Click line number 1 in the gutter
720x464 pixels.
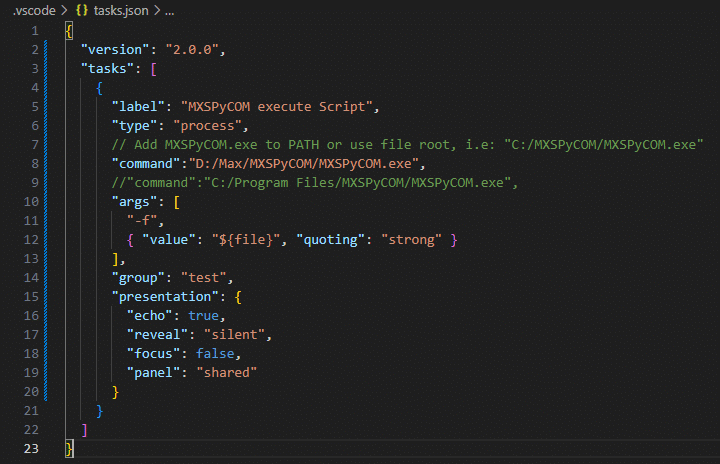[35, 31]
